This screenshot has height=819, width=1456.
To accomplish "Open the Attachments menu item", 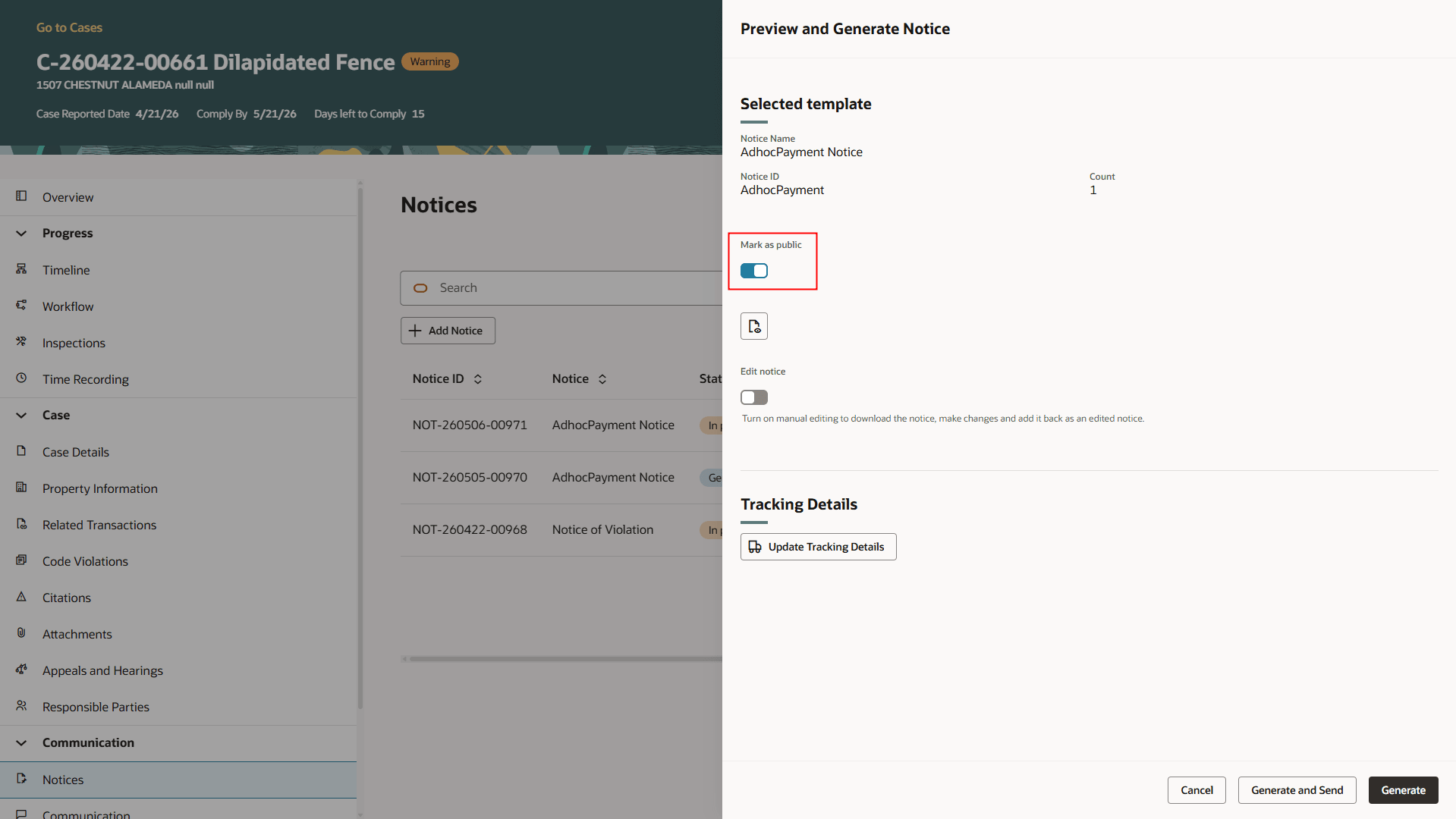I will 178,634.
